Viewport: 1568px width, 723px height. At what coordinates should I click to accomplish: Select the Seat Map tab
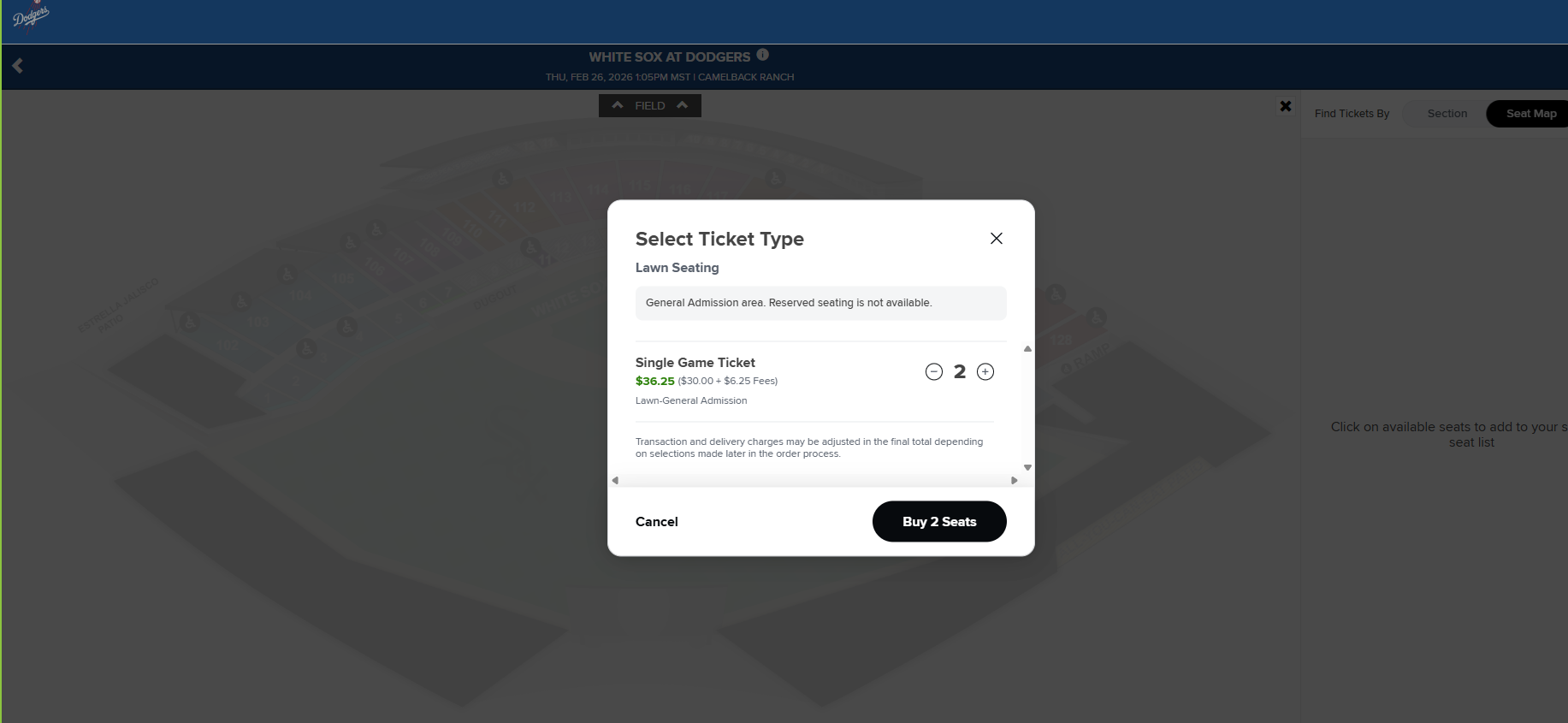[x=1530, y=114]
